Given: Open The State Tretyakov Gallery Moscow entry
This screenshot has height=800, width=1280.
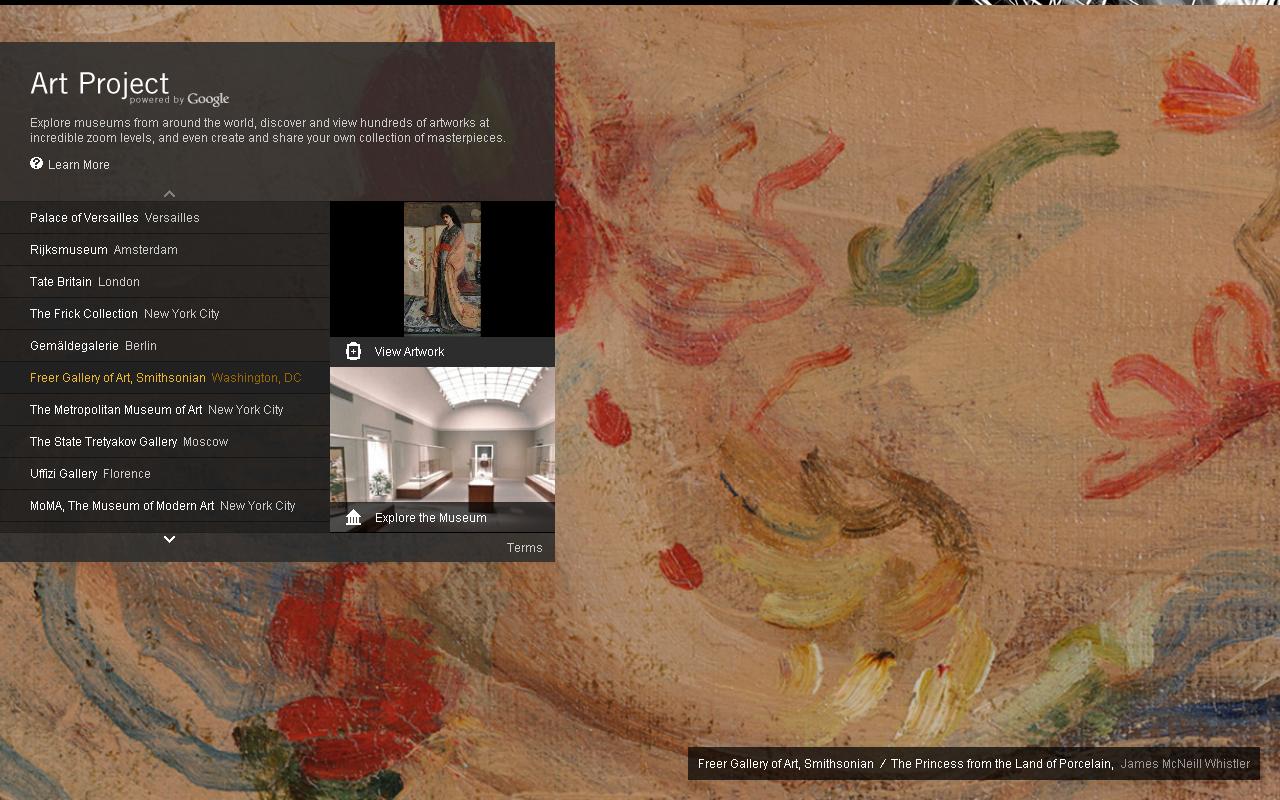Looking at the screenshot, I should (x=165, y=442).
